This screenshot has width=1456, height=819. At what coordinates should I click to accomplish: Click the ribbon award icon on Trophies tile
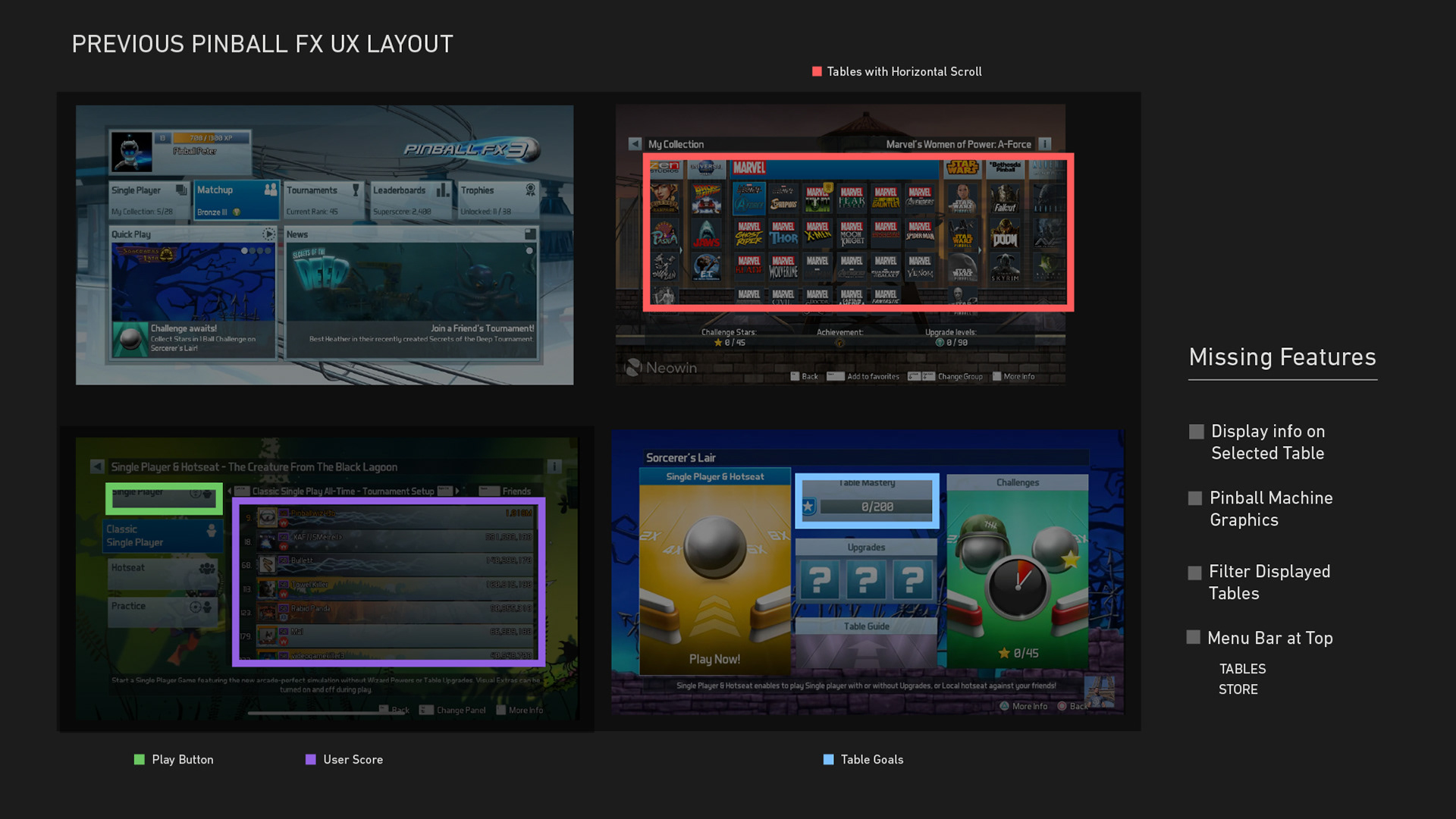pyautogui.click(x=530, y=190)
